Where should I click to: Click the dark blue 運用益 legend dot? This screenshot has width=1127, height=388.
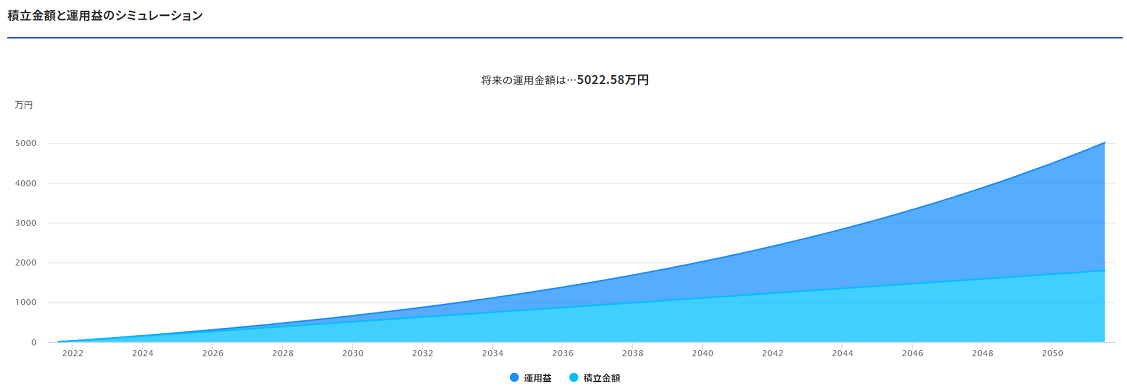click(514, 378)
